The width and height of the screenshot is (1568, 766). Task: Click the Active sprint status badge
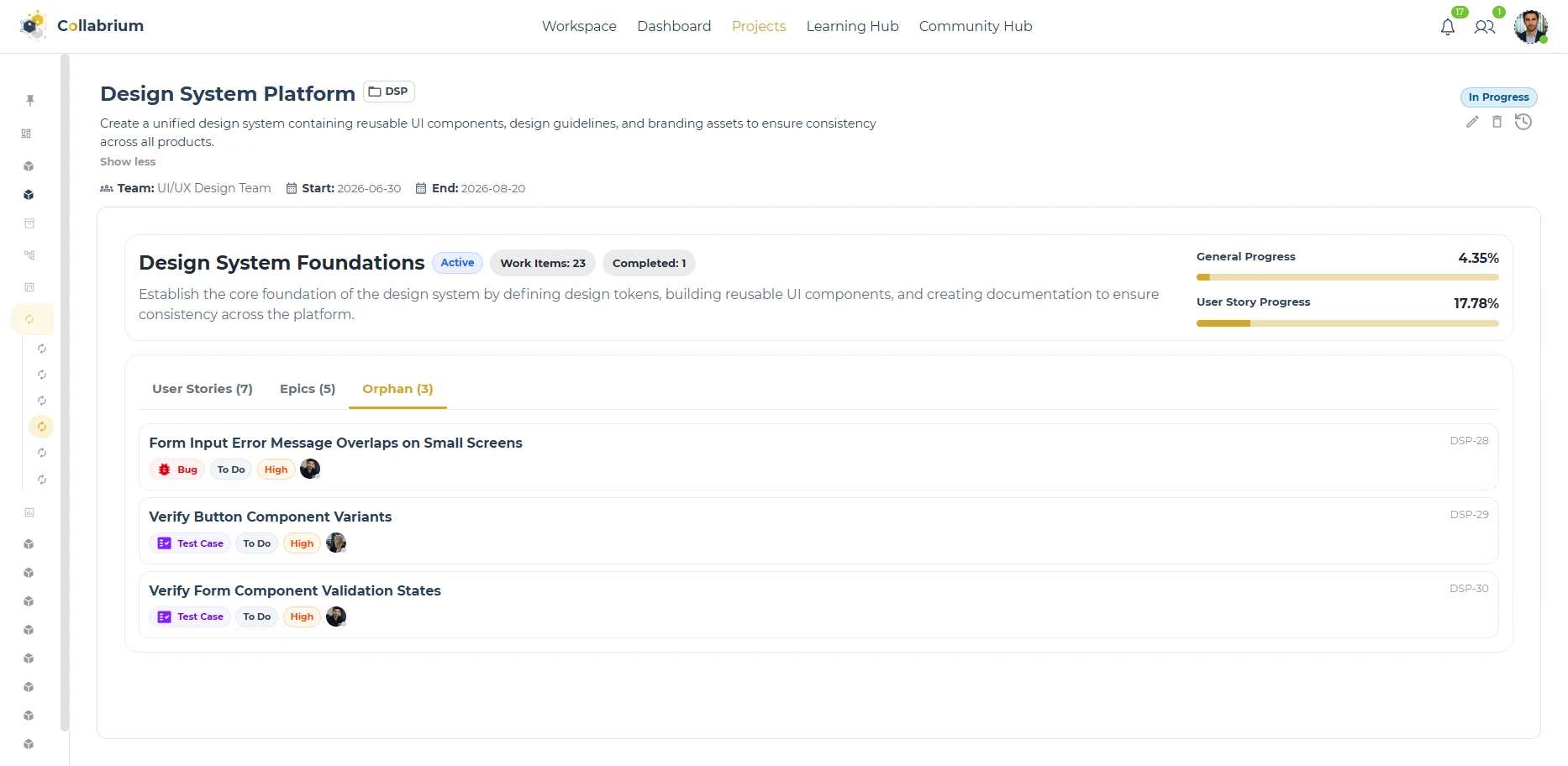pyautogui.click(x=457, y=263)
